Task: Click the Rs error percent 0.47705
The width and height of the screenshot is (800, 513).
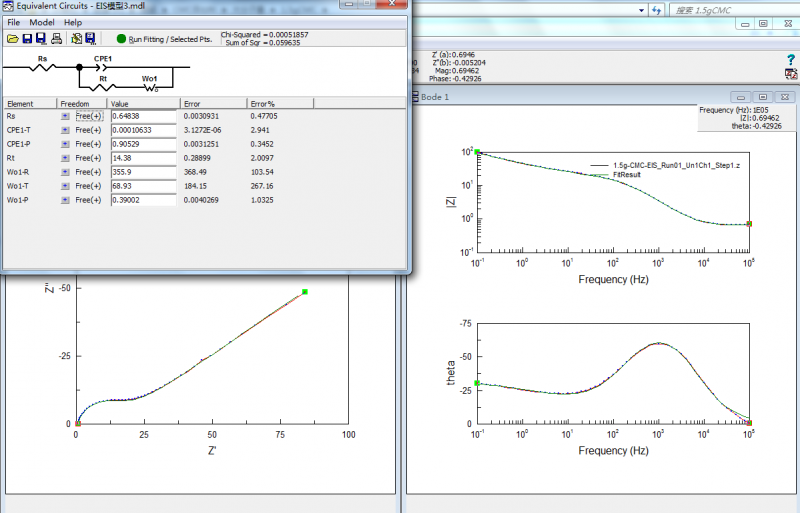Action: click(x=264, y=116)
